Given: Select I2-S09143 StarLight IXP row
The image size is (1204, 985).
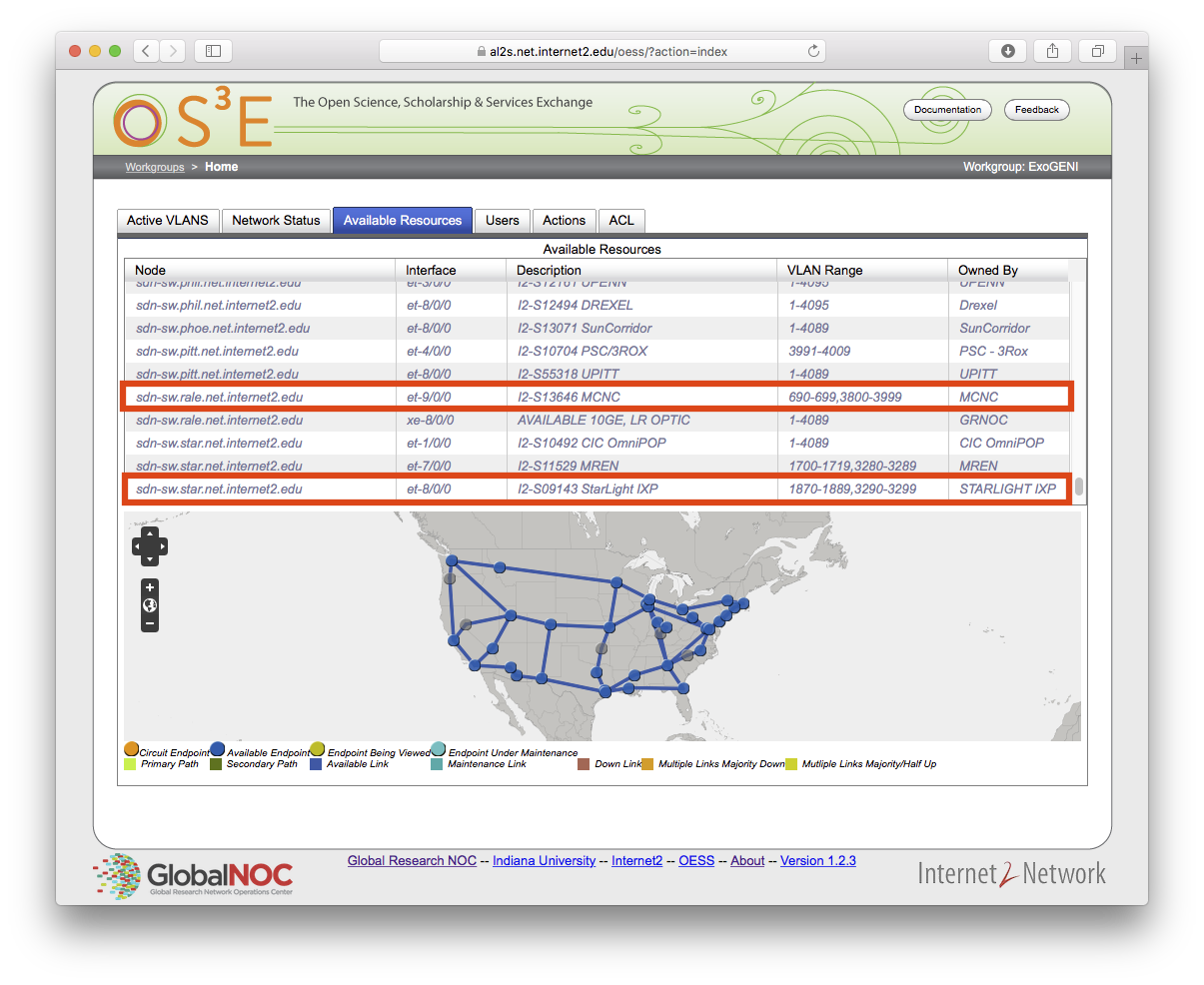Looking at the screenshot, I should (x=597, y=490).
